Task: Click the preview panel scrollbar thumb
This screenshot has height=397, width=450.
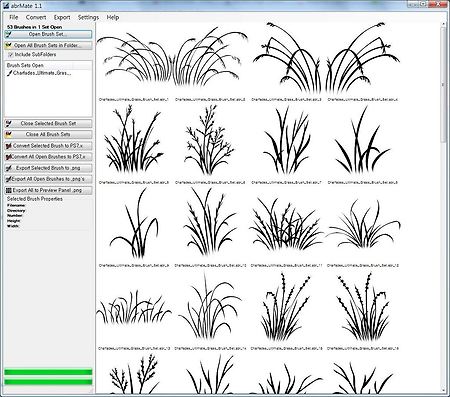Action: 443,85
